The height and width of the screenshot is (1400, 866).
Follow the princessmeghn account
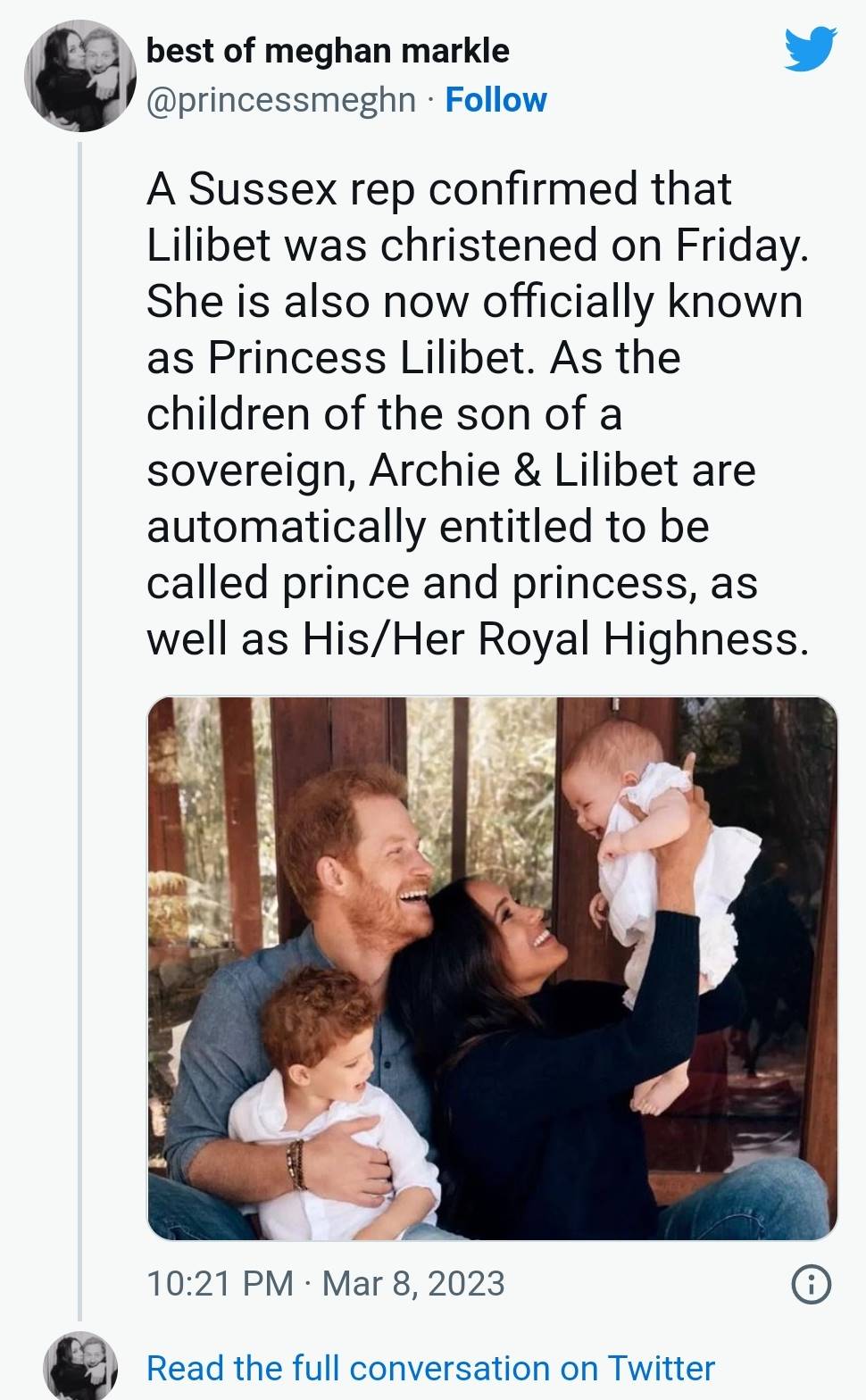point(495,100)
